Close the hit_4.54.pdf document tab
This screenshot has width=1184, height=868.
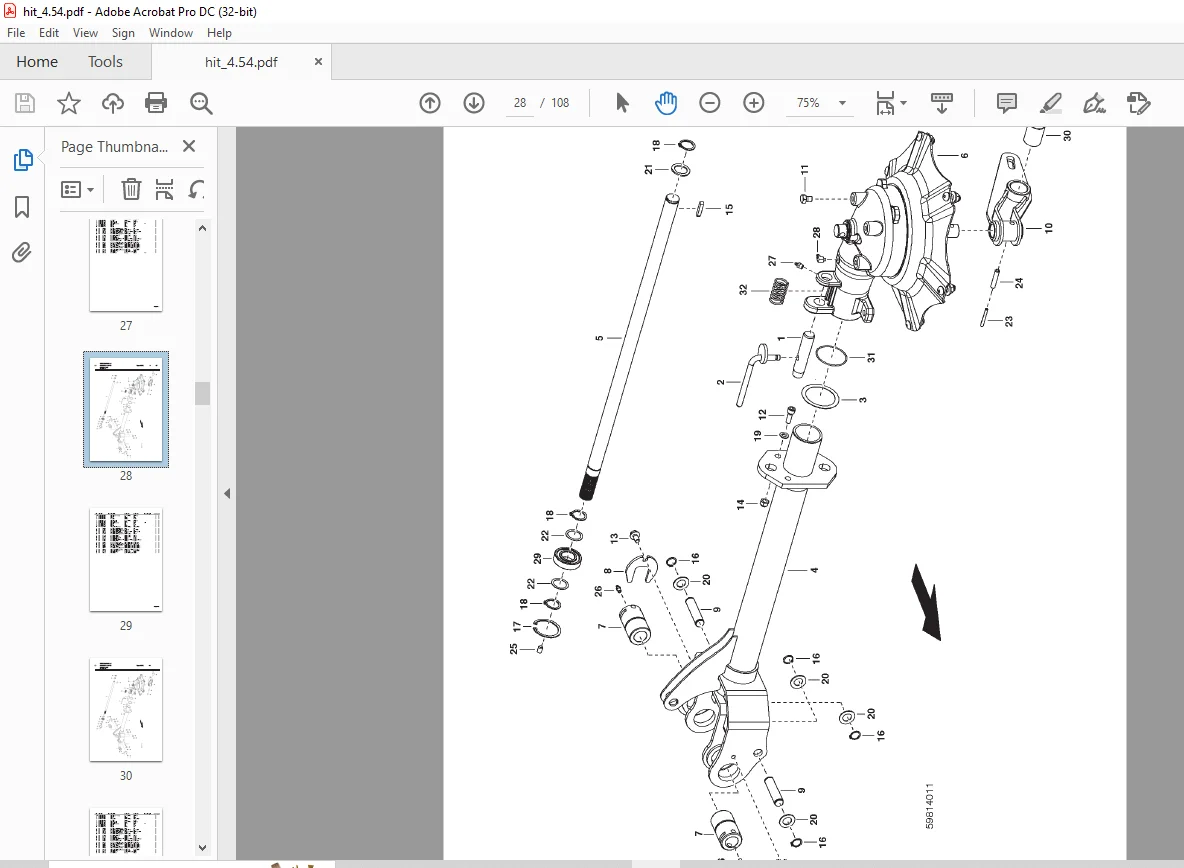click(318, 62)
